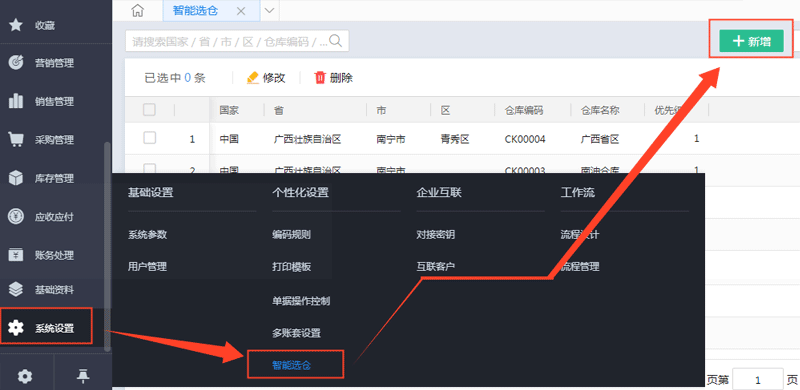The image size is (800, 390).
Task: Click 删除 trash delete button
Action: click(x=334, y=78)
